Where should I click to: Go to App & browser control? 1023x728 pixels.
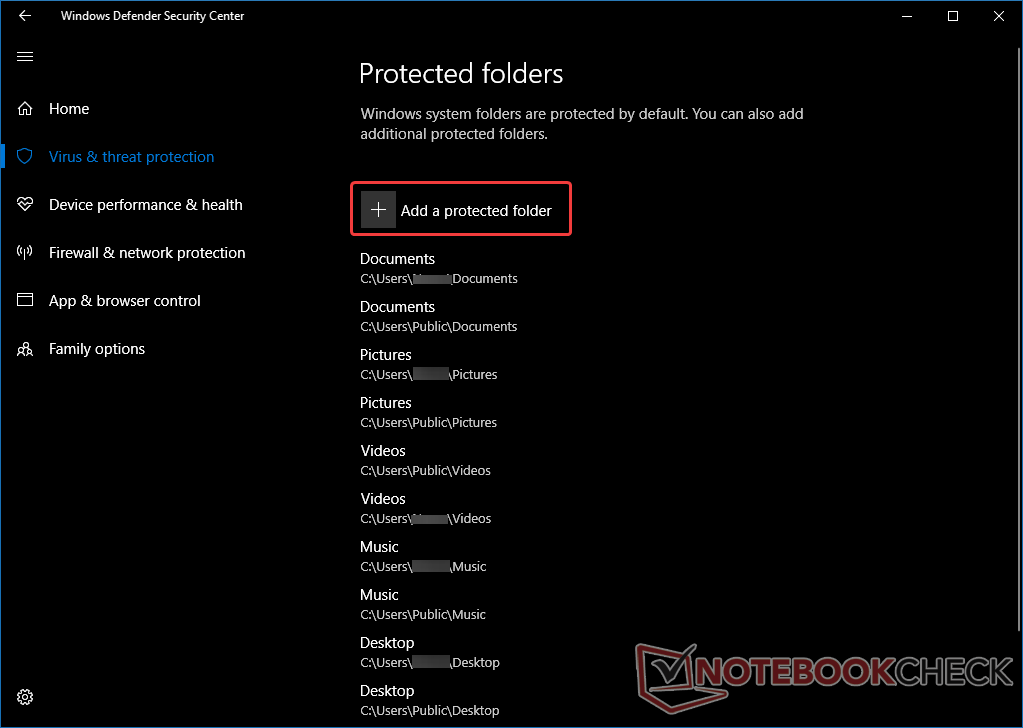[125, 301]
